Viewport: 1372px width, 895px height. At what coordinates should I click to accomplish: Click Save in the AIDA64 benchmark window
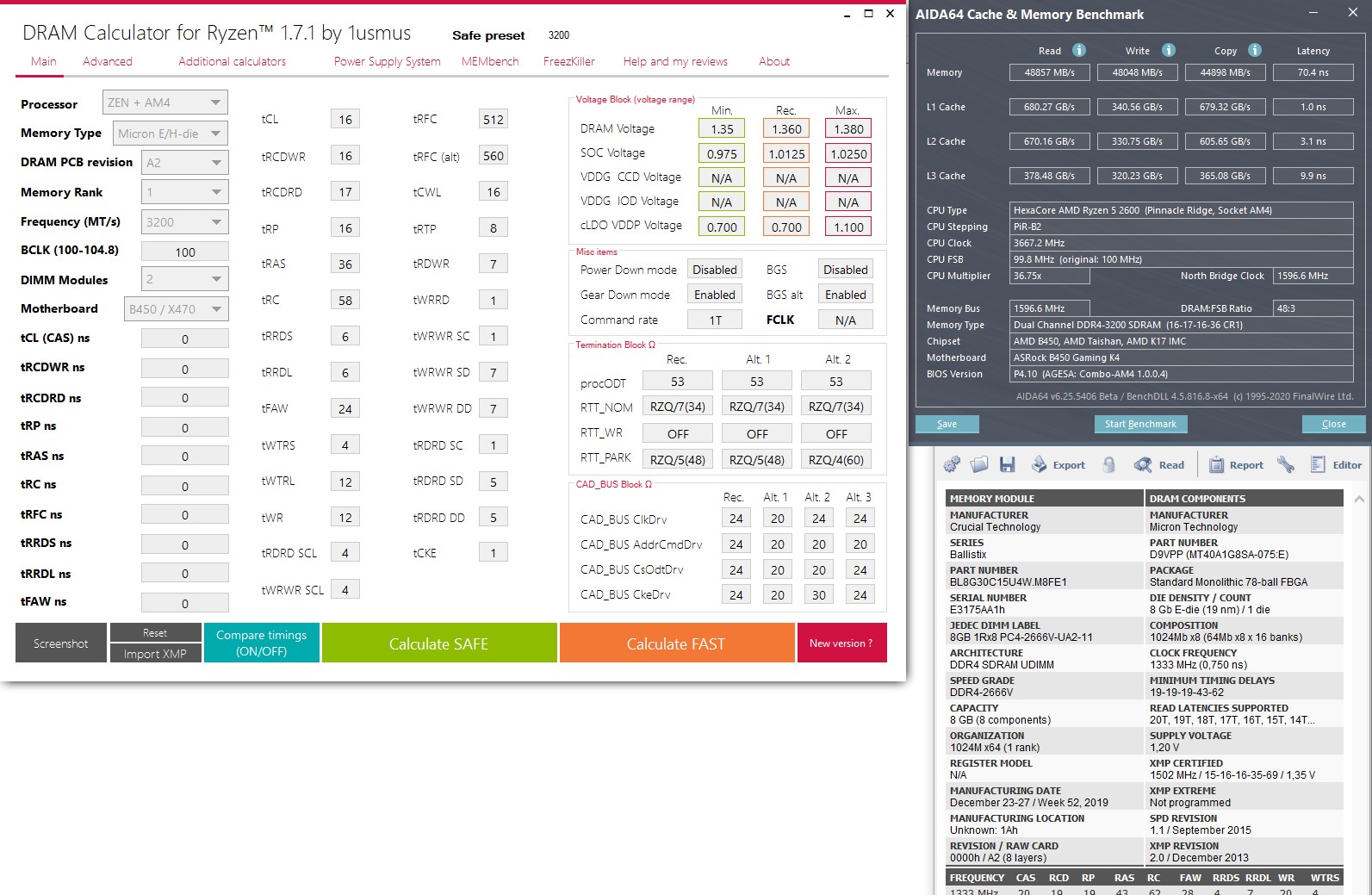(947, 424)
